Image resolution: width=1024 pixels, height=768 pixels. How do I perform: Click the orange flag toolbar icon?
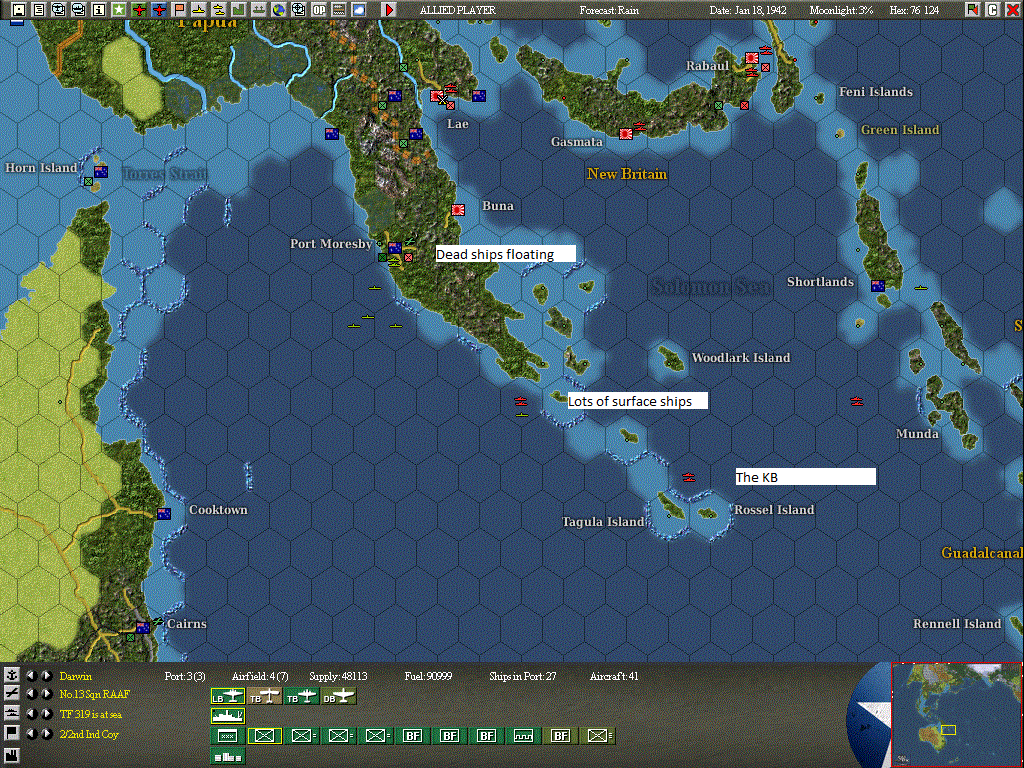[179, 10]
